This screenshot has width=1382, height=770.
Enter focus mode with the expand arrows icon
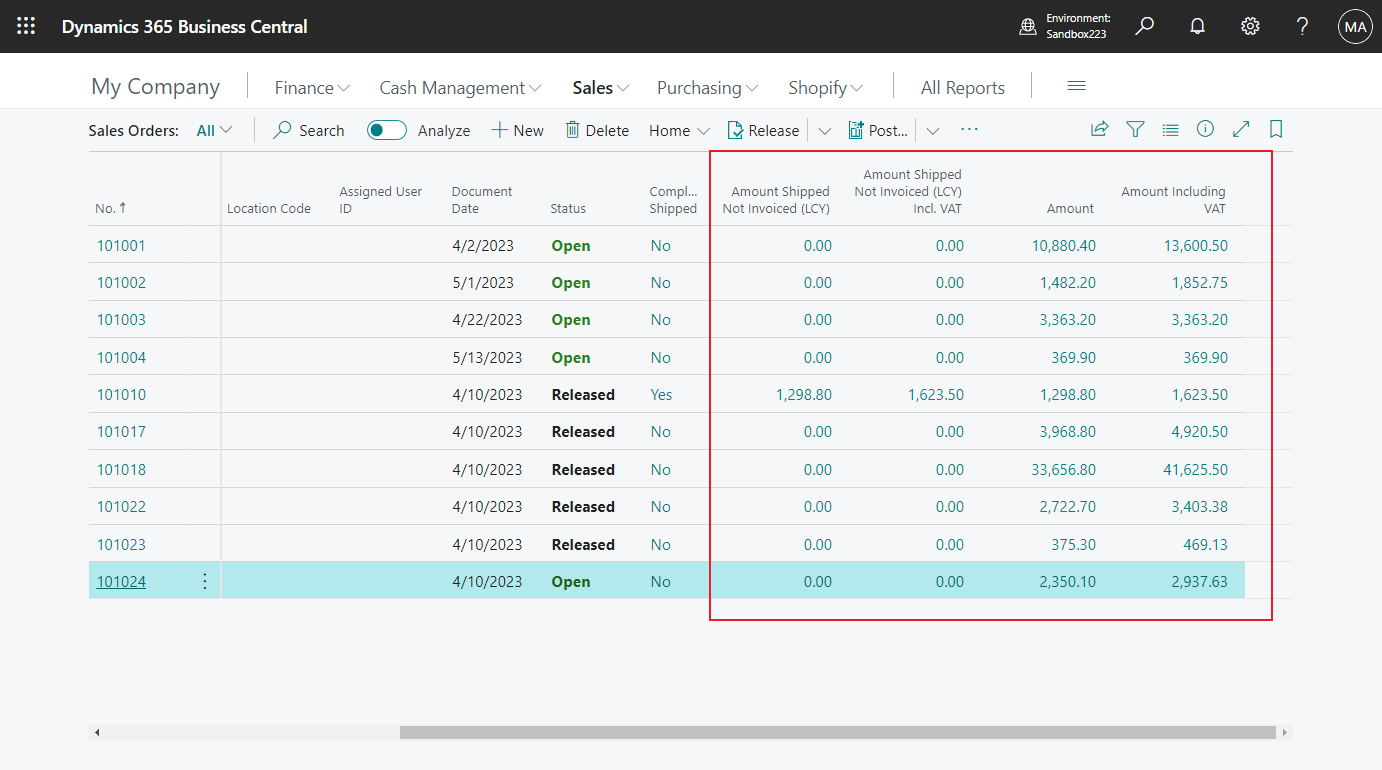pyautogui.click(x=1241, y=129)
